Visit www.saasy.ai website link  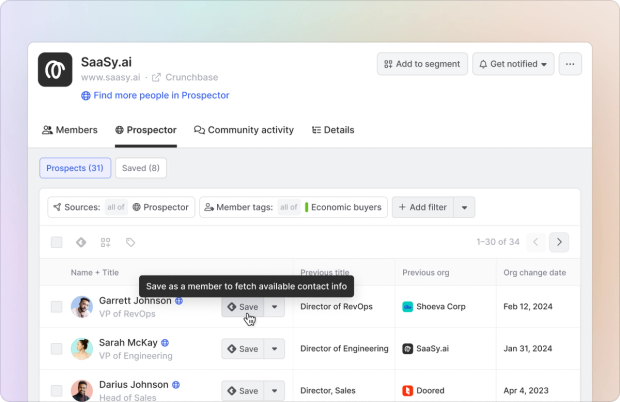click(x=110, y=77)
